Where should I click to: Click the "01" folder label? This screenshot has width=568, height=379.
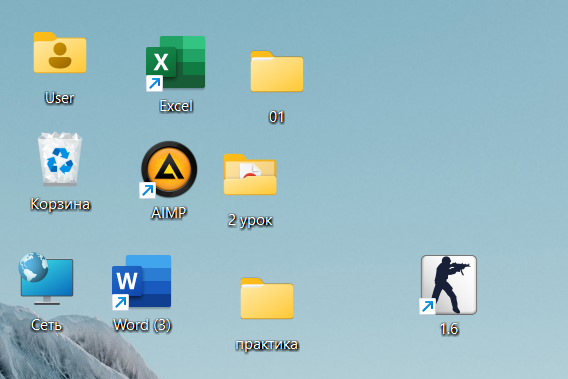click(277, 117)
